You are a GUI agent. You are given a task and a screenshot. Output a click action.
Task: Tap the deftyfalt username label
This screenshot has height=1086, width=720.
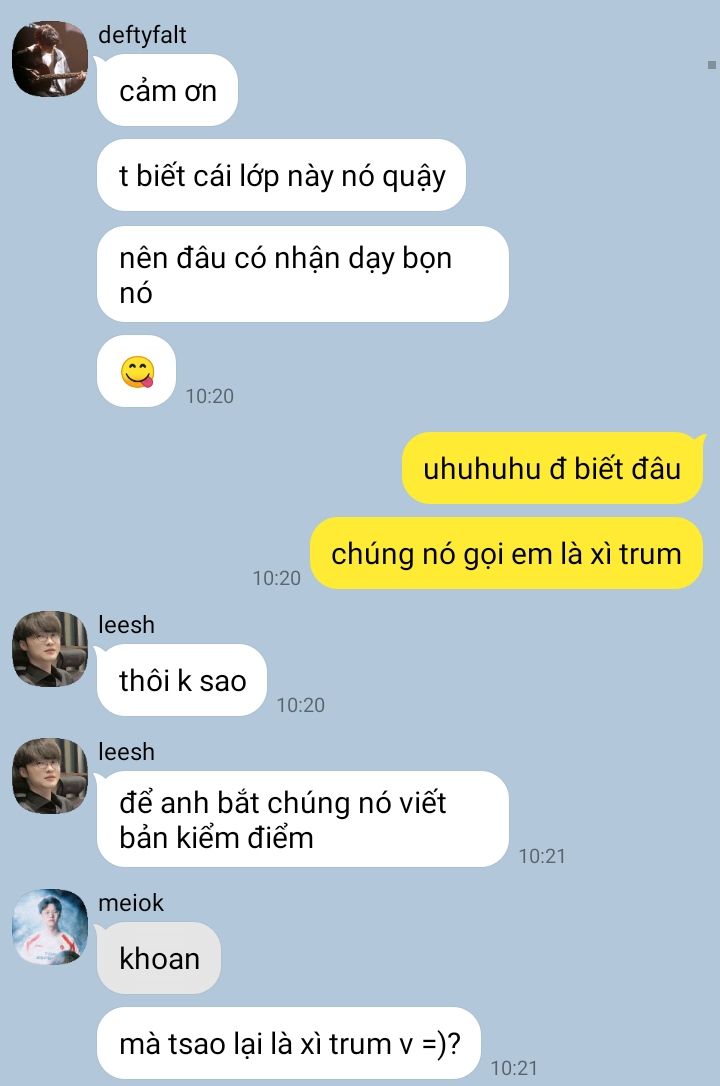point(142,35)
